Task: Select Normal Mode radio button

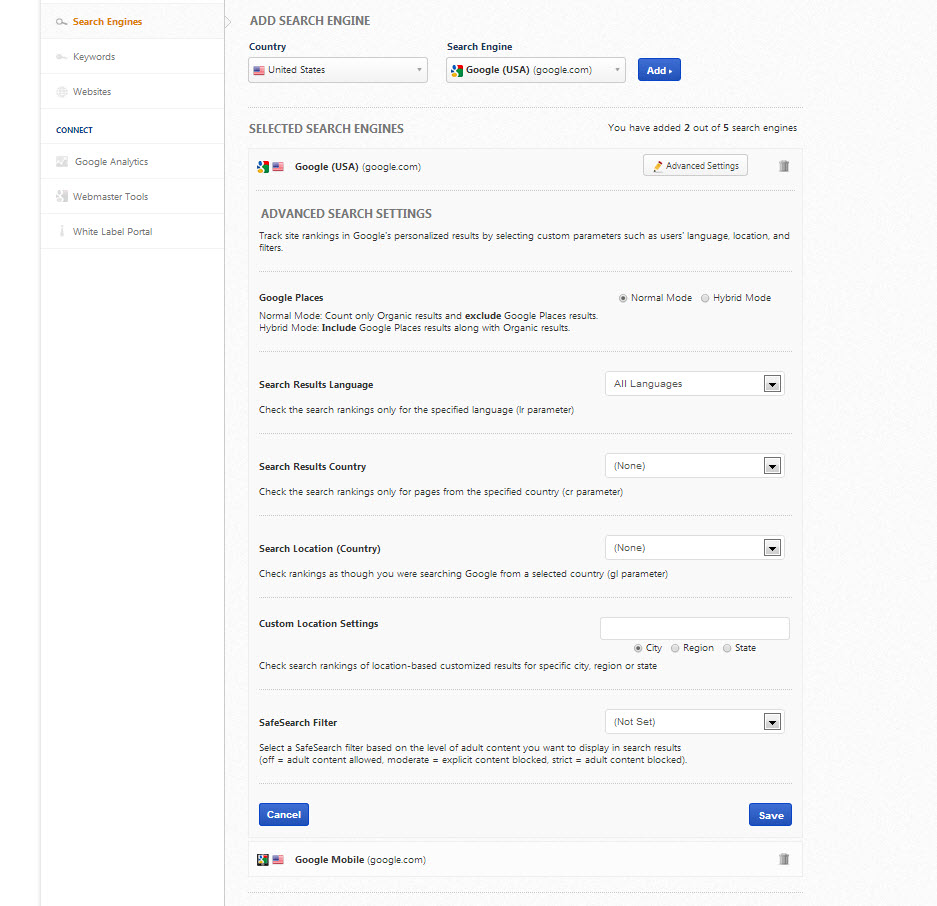Action: pyautogui.click(x=624, y=298)
